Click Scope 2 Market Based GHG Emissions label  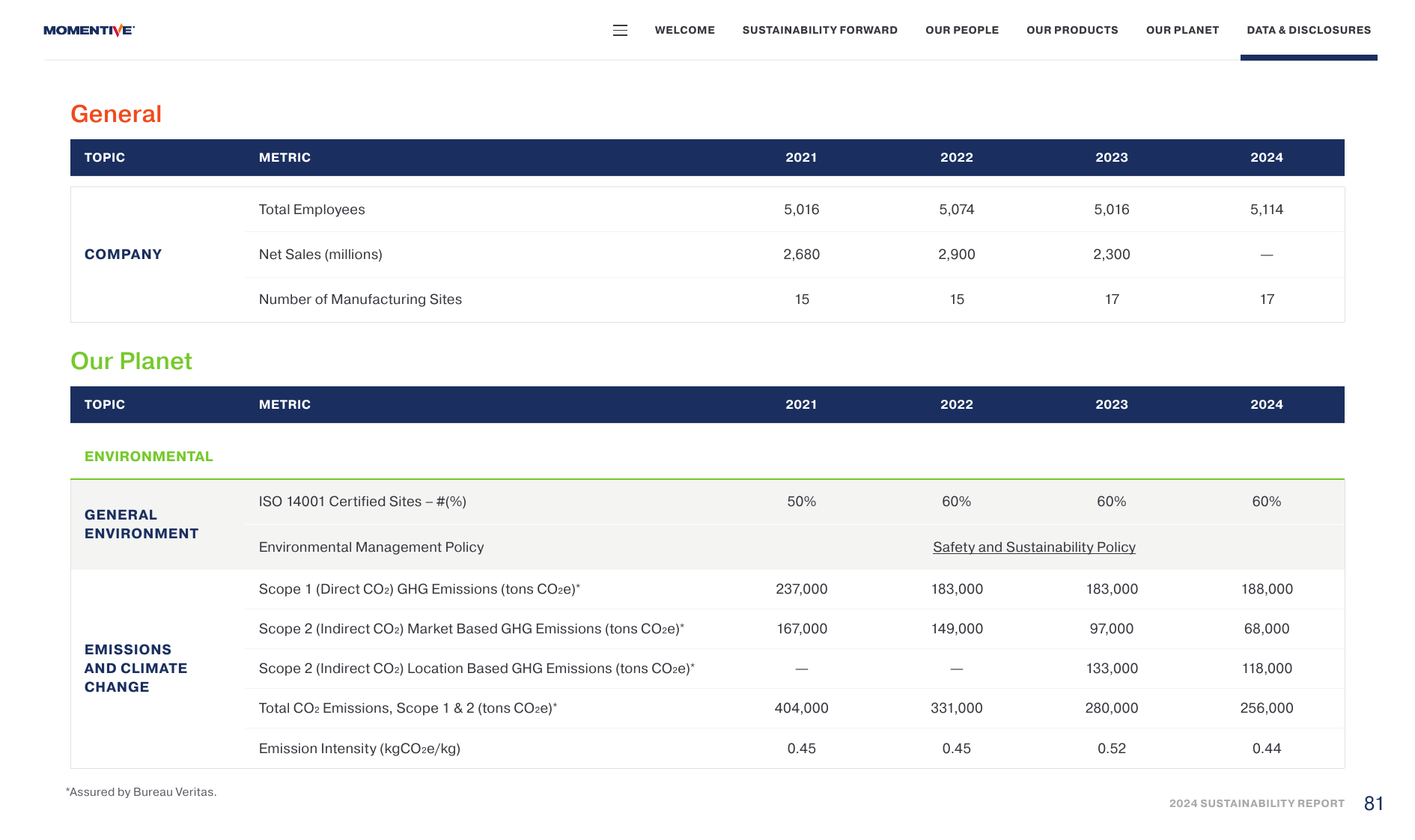click(472, 629)
